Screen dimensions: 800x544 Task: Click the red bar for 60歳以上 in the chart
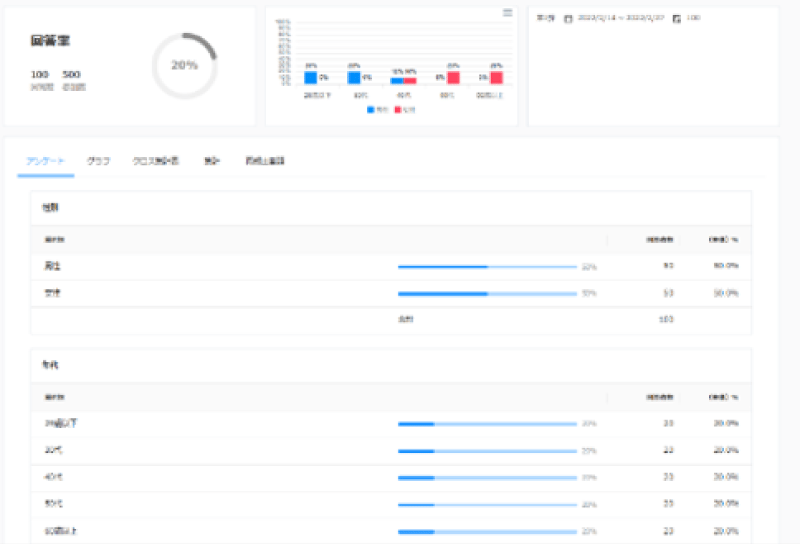pos(497,77)
